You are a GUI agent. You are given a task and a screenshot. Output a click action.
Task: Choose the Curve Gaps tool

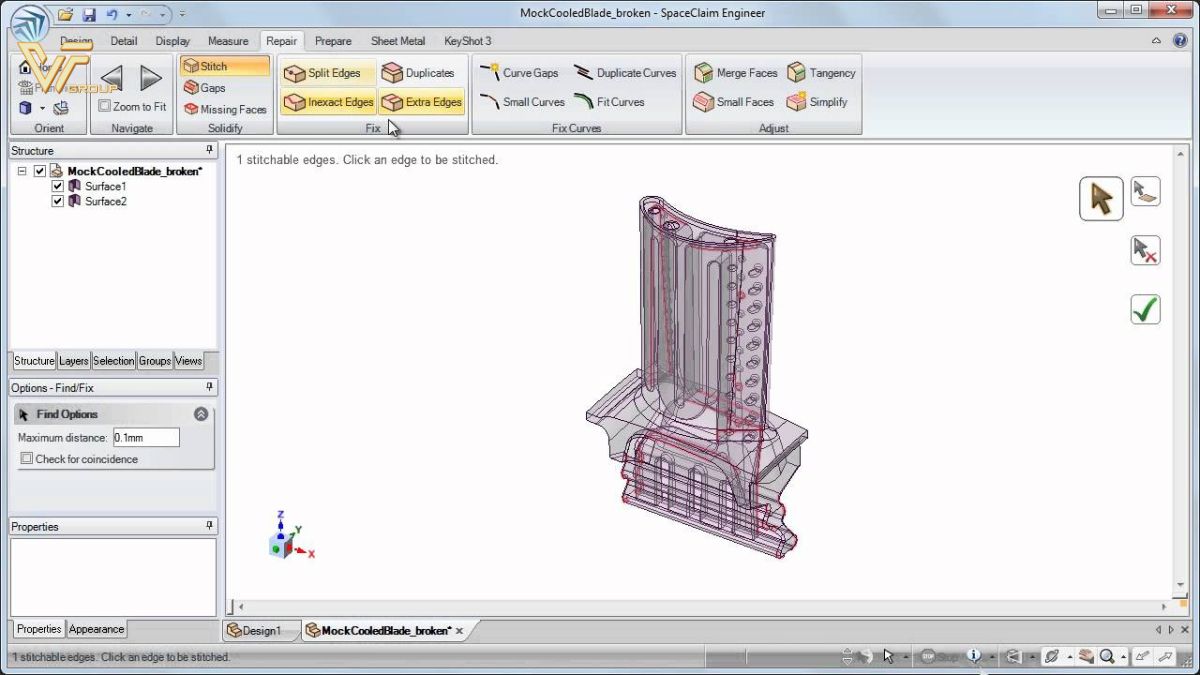[519, 73]
